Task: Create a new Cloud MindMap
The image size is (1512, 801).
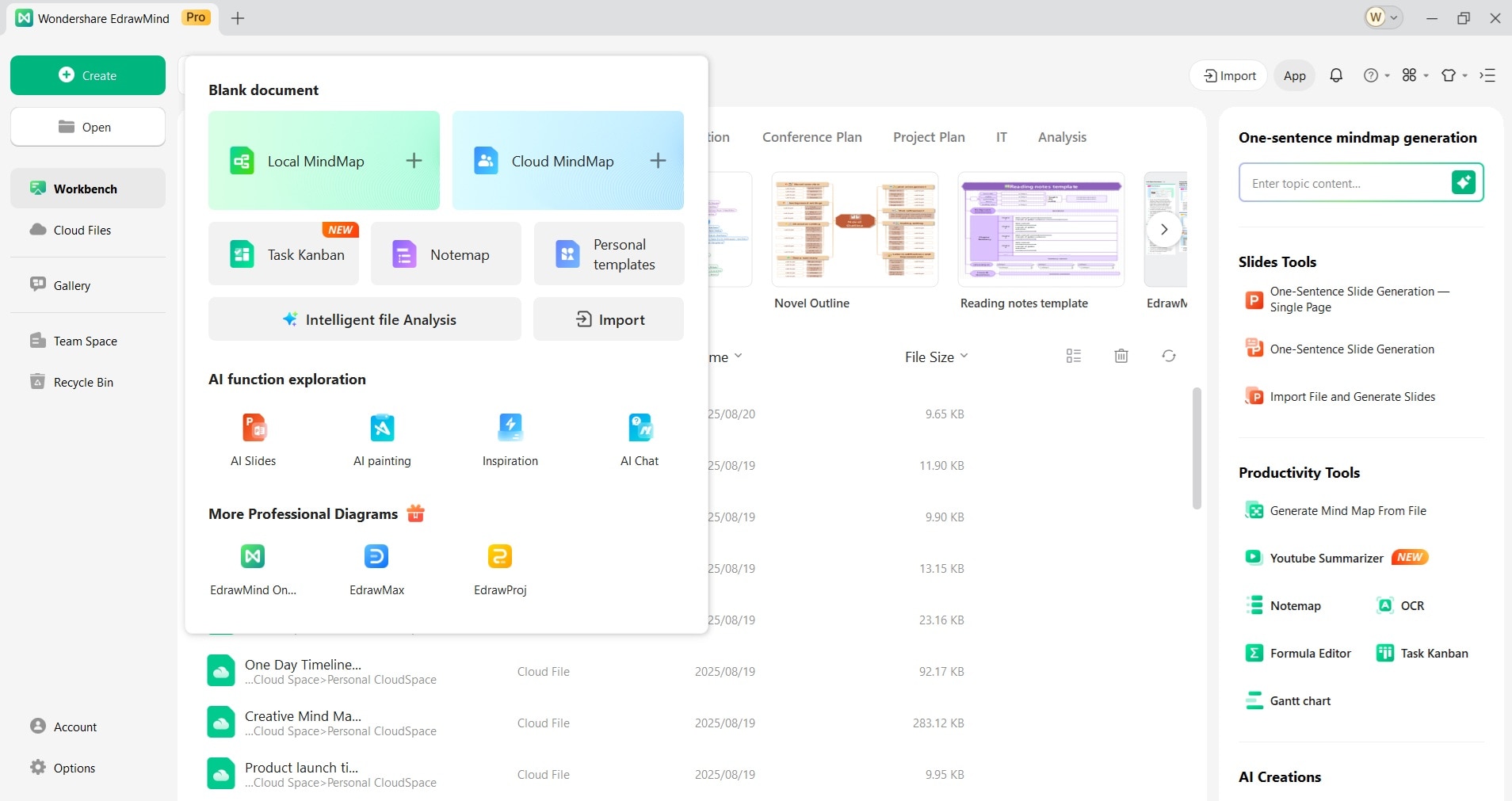Action: click(x=568, y=161)
